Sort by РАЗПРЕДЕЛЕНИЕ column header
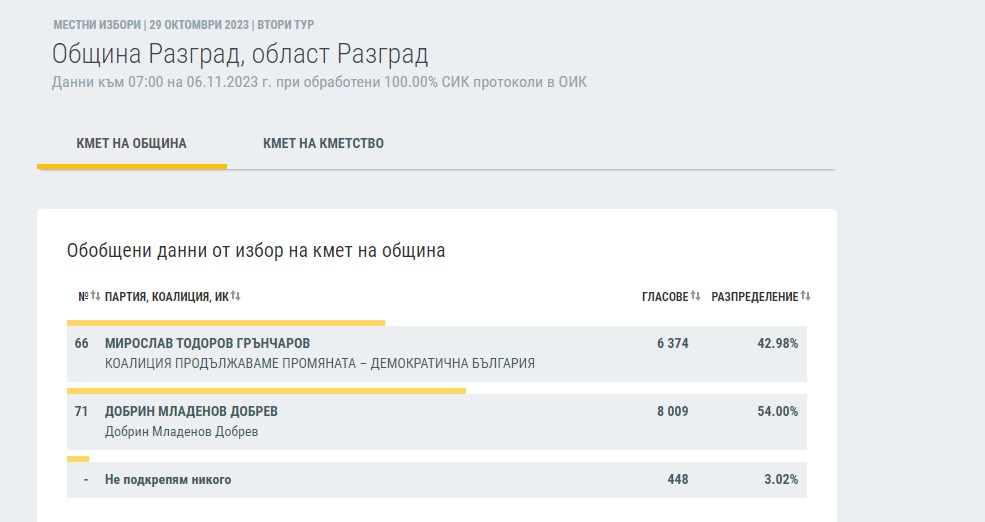985x522 pixels. tap(754, 297)
